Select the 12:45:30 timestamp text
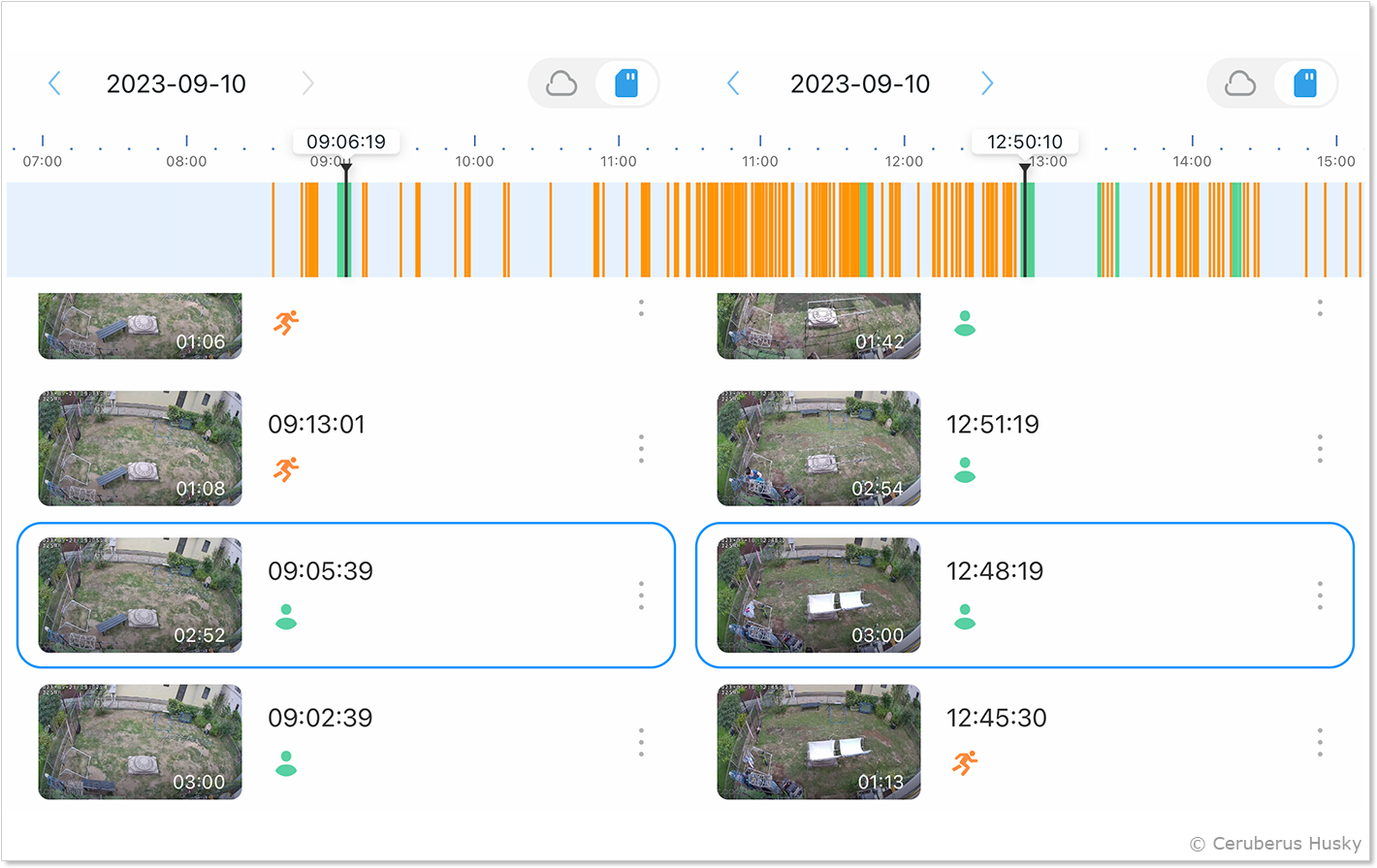This screenshot has width=1377, height=868. (997, 718)
